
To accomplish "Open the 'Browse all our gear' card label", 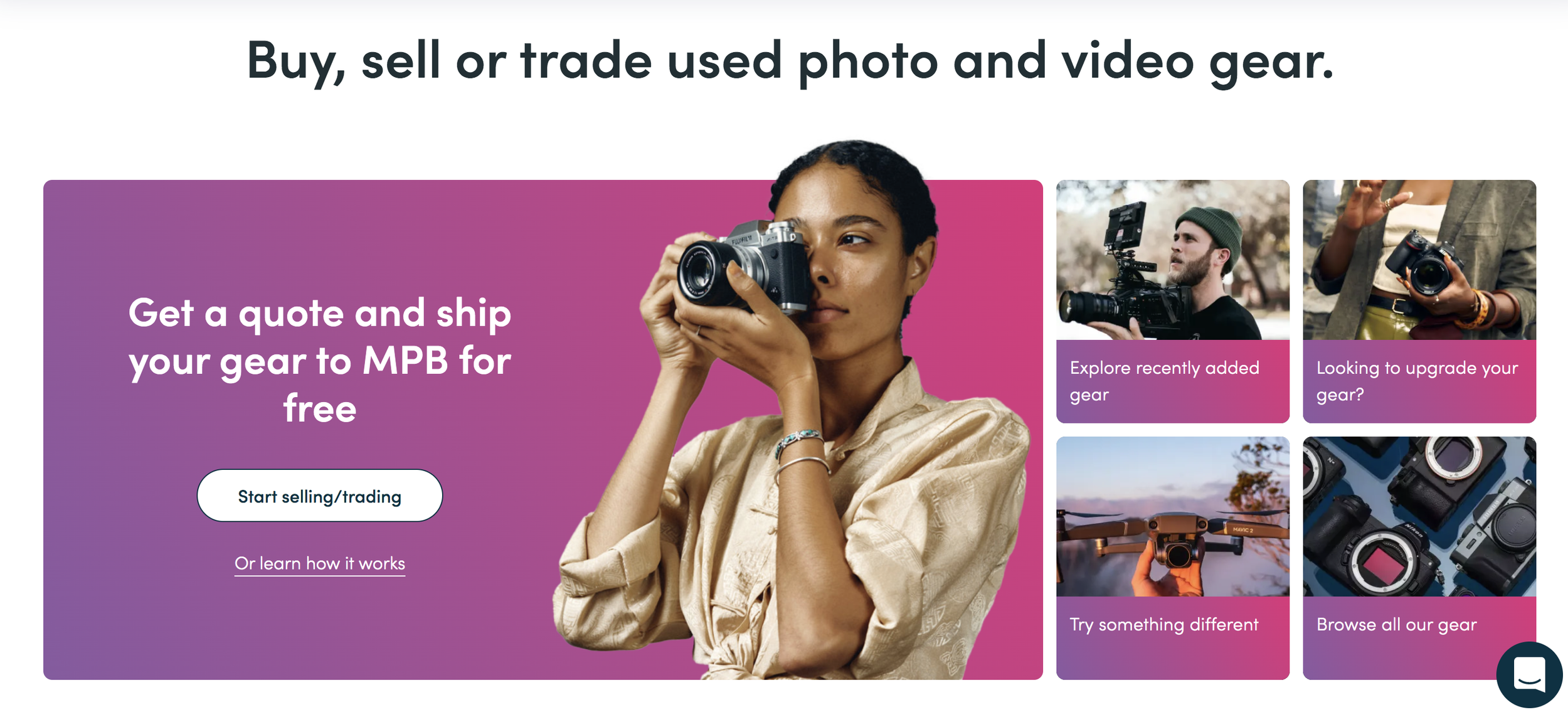I will [1396, 625].
